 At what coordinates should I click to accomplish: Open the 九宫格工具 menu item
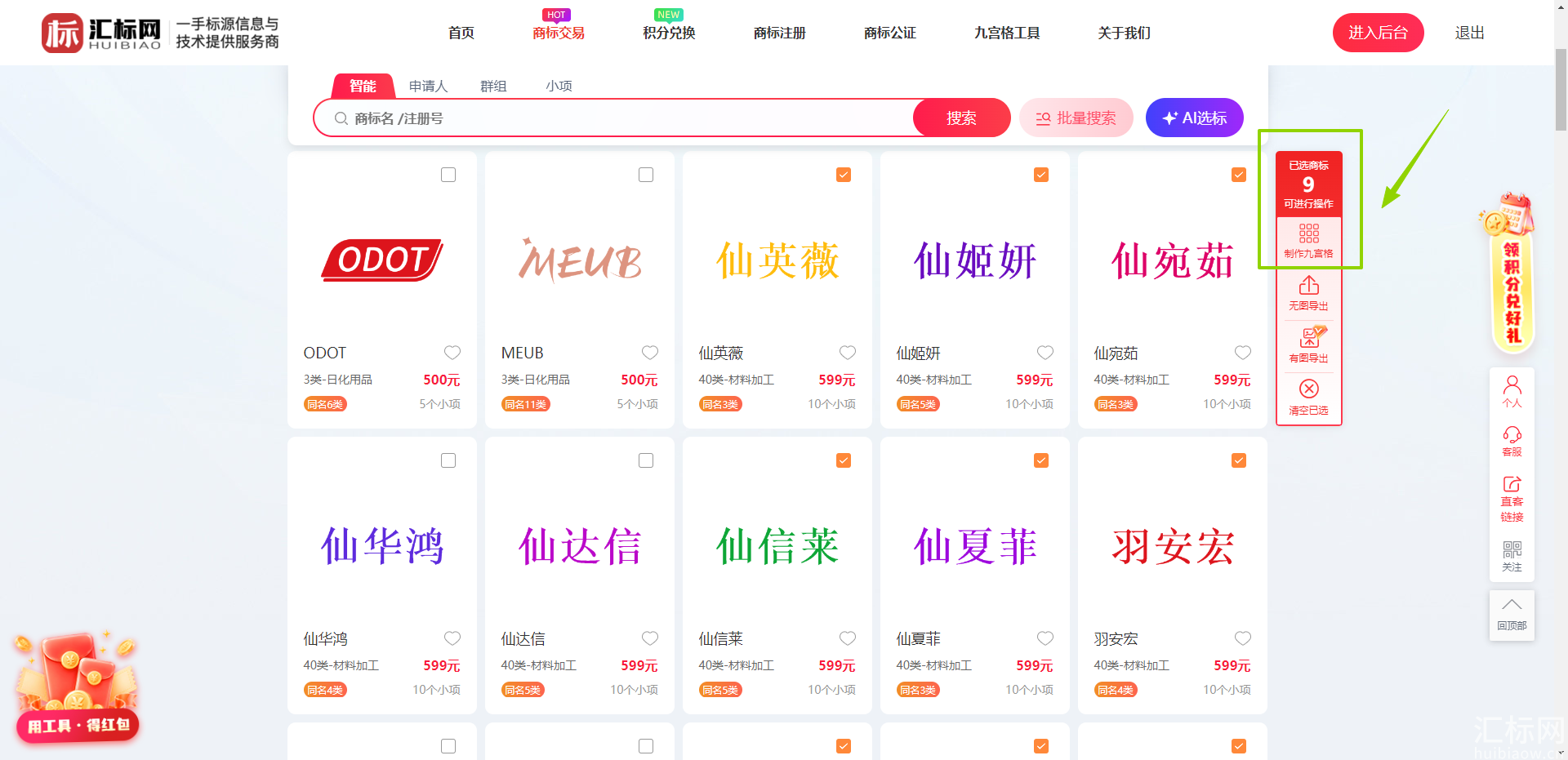[1007, 33]
